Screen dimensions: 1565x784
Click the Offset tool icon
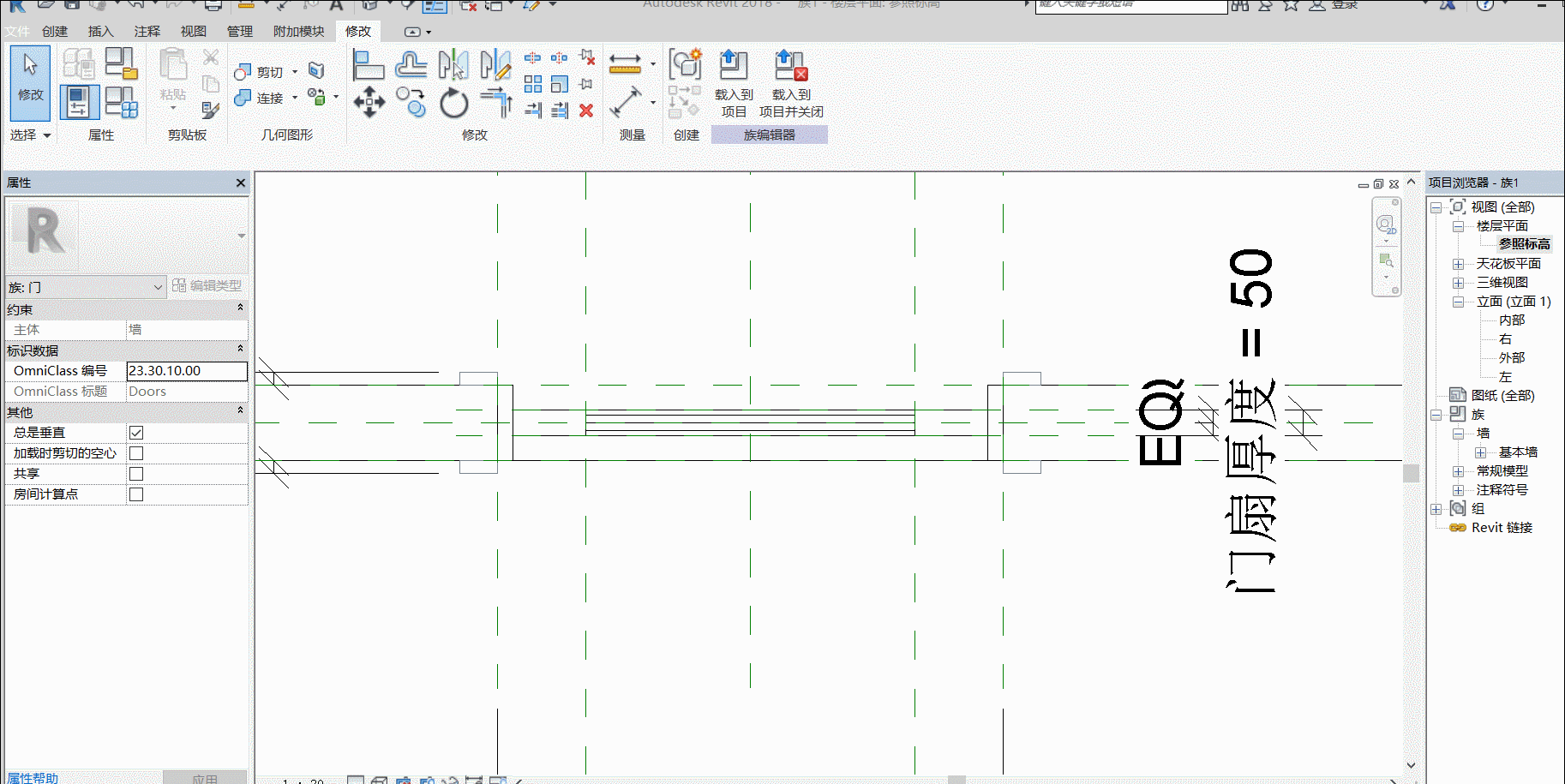[x=411, y=64]
